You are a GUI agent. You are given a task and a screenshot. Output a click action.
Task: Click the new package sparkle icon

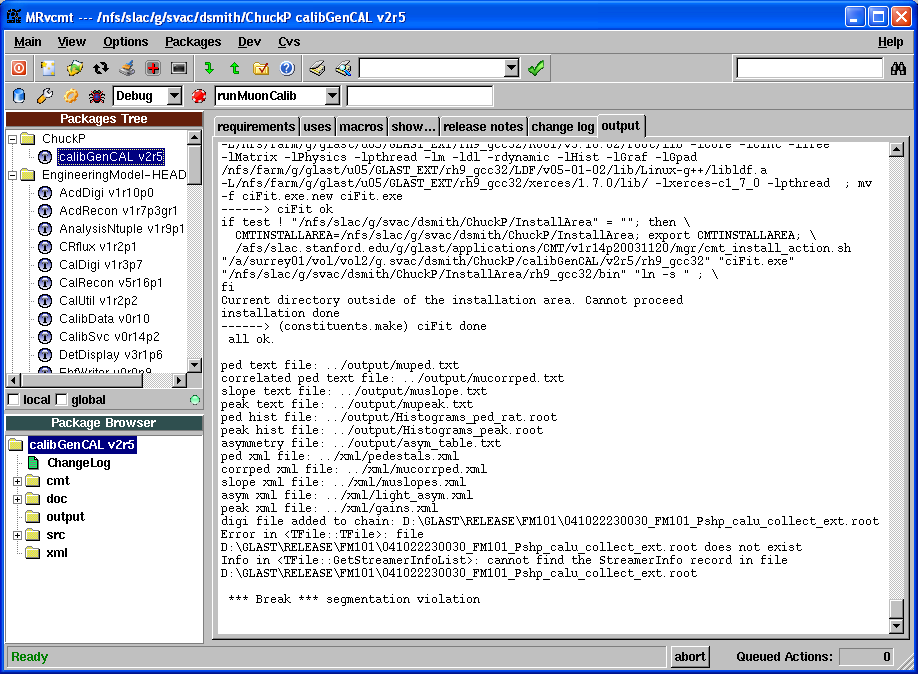click(x=47, y=69)
